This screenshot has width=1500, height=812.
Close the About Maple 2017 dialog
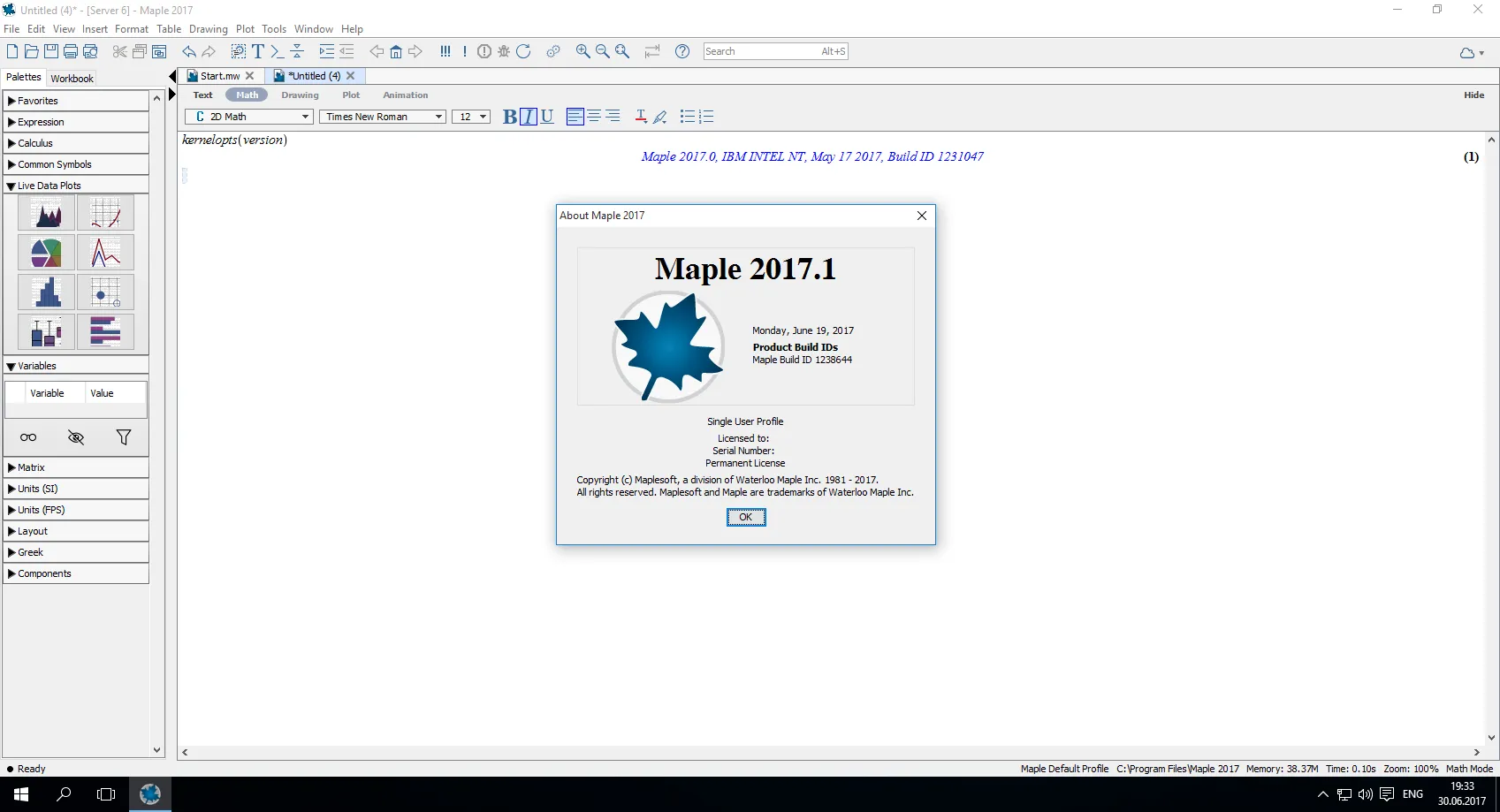pyautogui.click(x=922, y=216)
